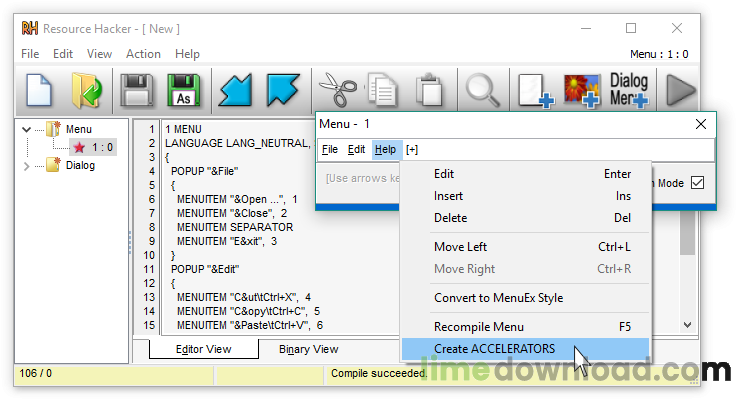Click the Paste clipboard icon
Viewport: 738px width, 400px height.
pos(429,90)
